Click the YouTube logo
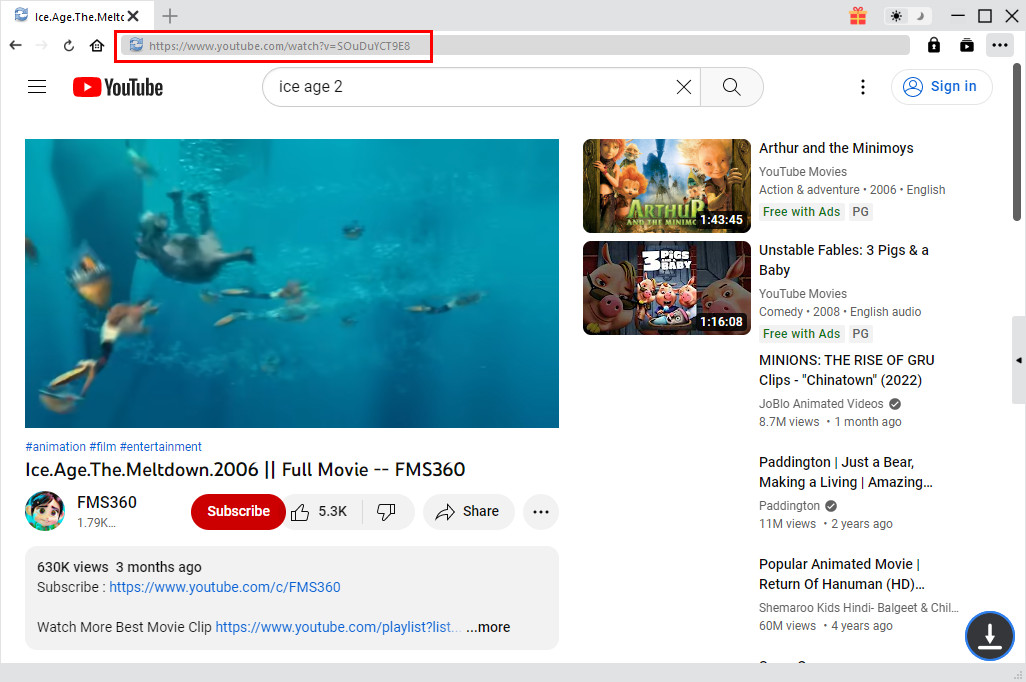1026x682 pixels. click(x=118, y=87)
